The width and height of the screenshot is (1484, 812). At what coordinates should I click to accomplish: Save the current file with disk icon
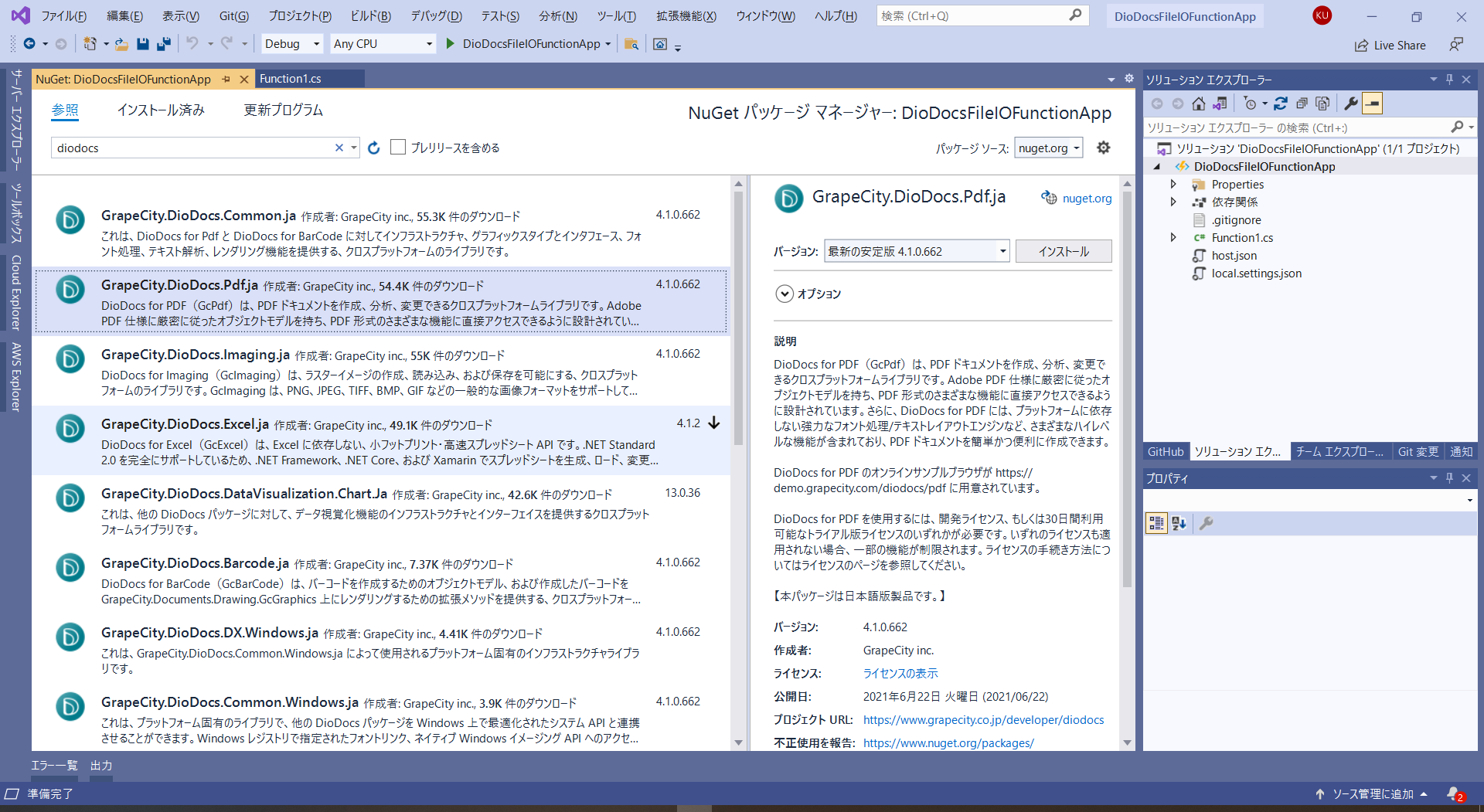click(x=143, y=44)
